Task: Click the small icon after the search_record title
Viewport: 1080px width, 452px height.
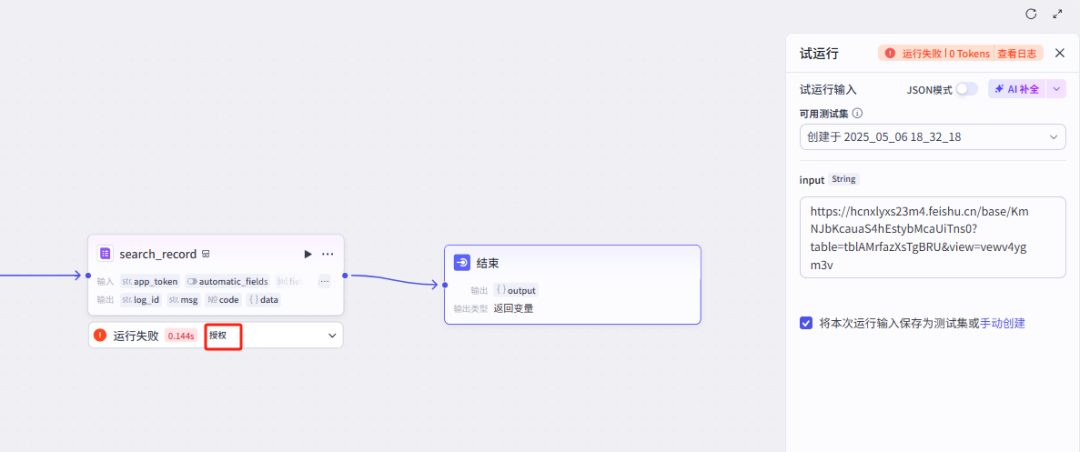Action: pyautogui.click(x=206, y=254)
